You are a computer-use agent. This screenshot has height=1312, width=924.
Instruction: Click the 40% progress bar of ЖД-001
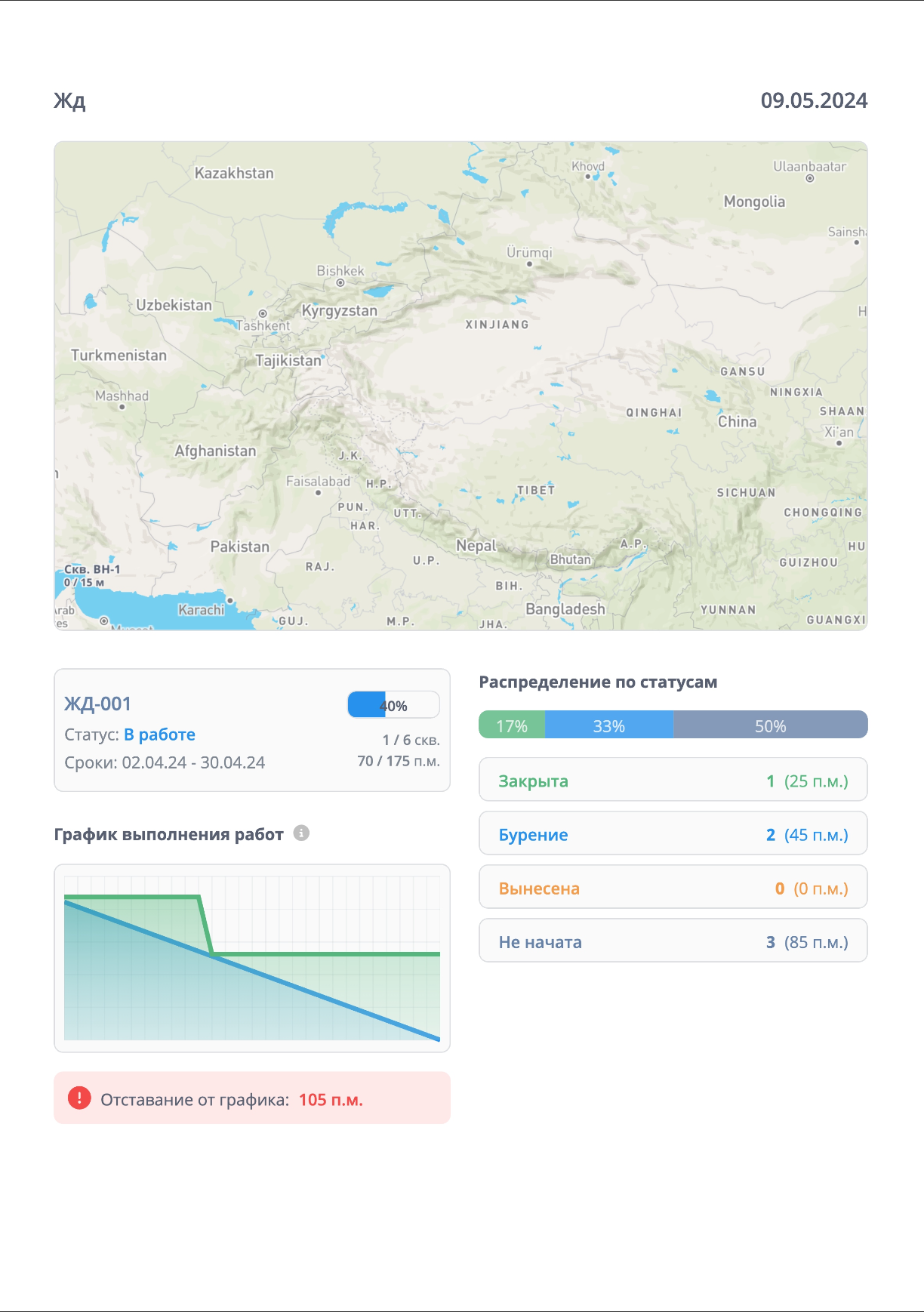pos(393,705)
